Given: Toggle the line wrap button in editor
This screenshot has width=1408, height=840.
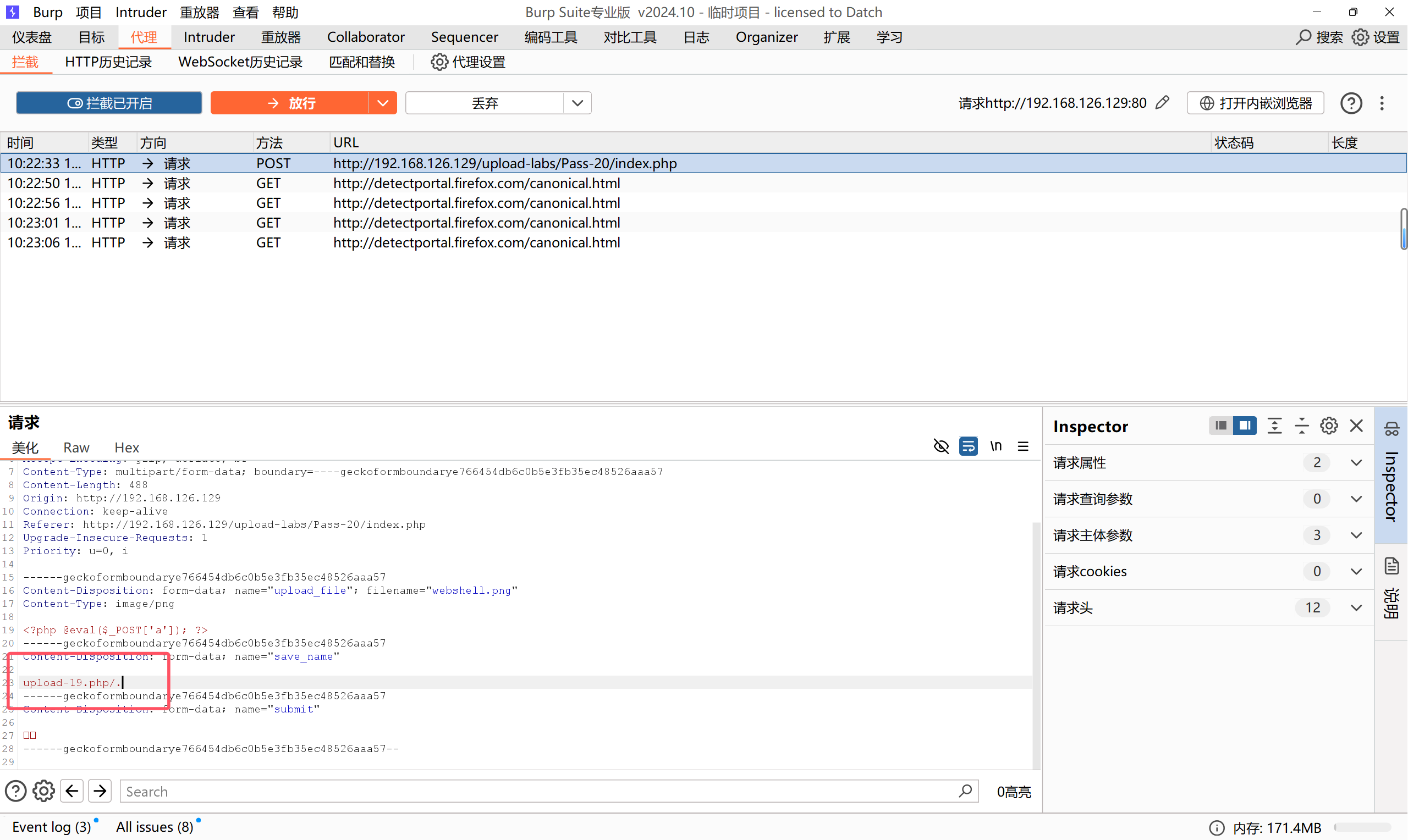Looking at the screenshot, I should 968,446.
